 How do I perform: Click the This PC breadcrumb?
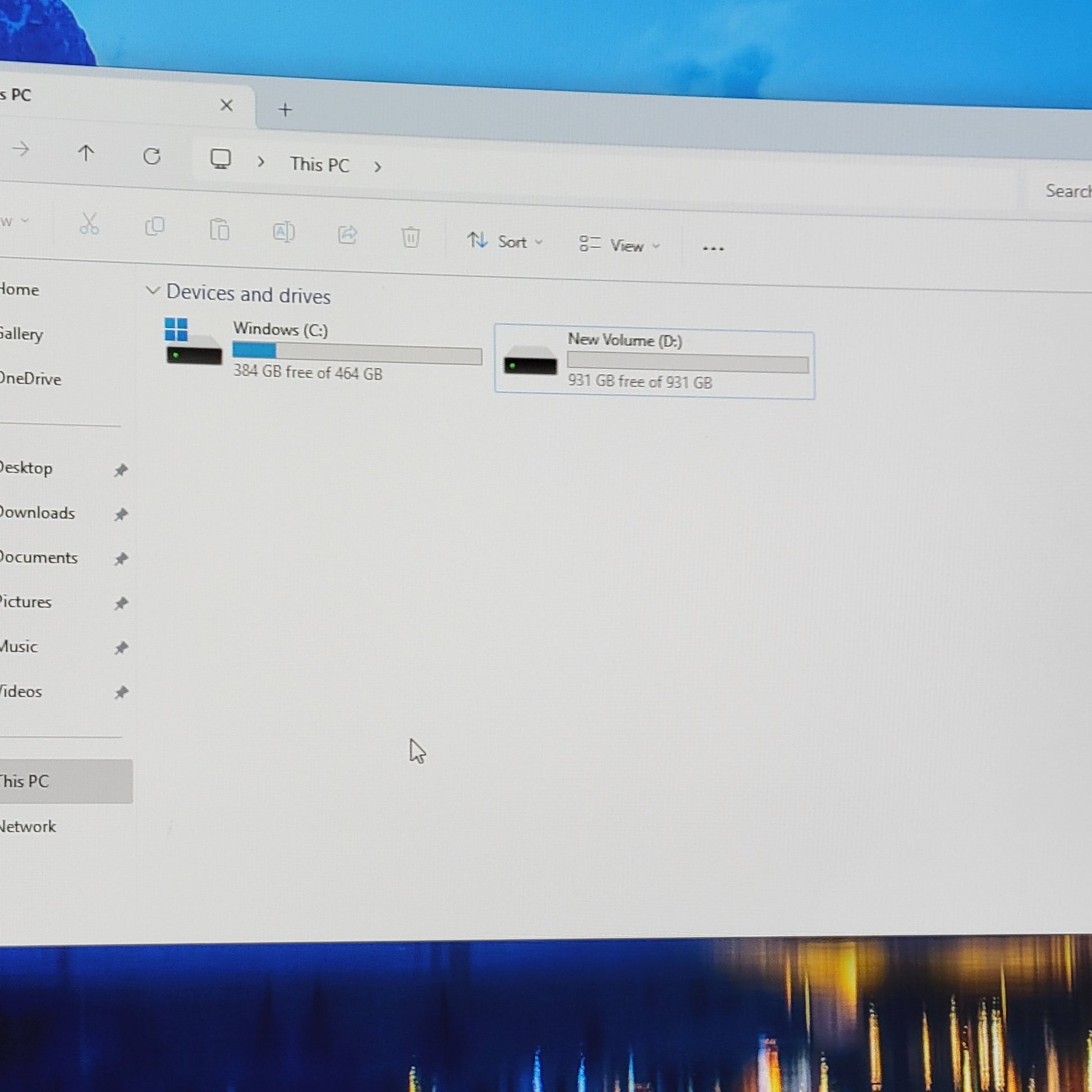coord(320,164)
